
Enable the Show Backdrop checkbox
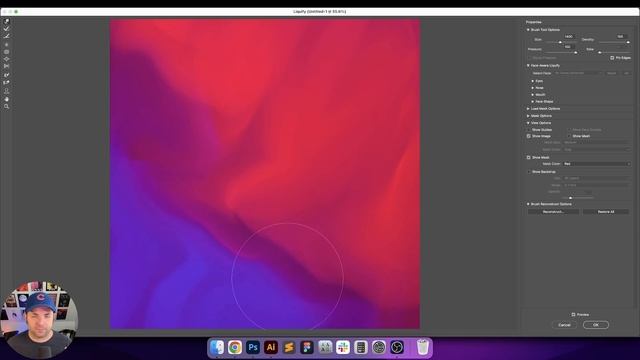[529, 172]
